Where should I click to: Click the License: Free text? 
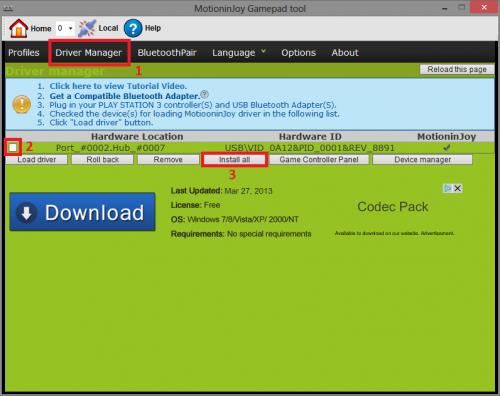[195, 205]
